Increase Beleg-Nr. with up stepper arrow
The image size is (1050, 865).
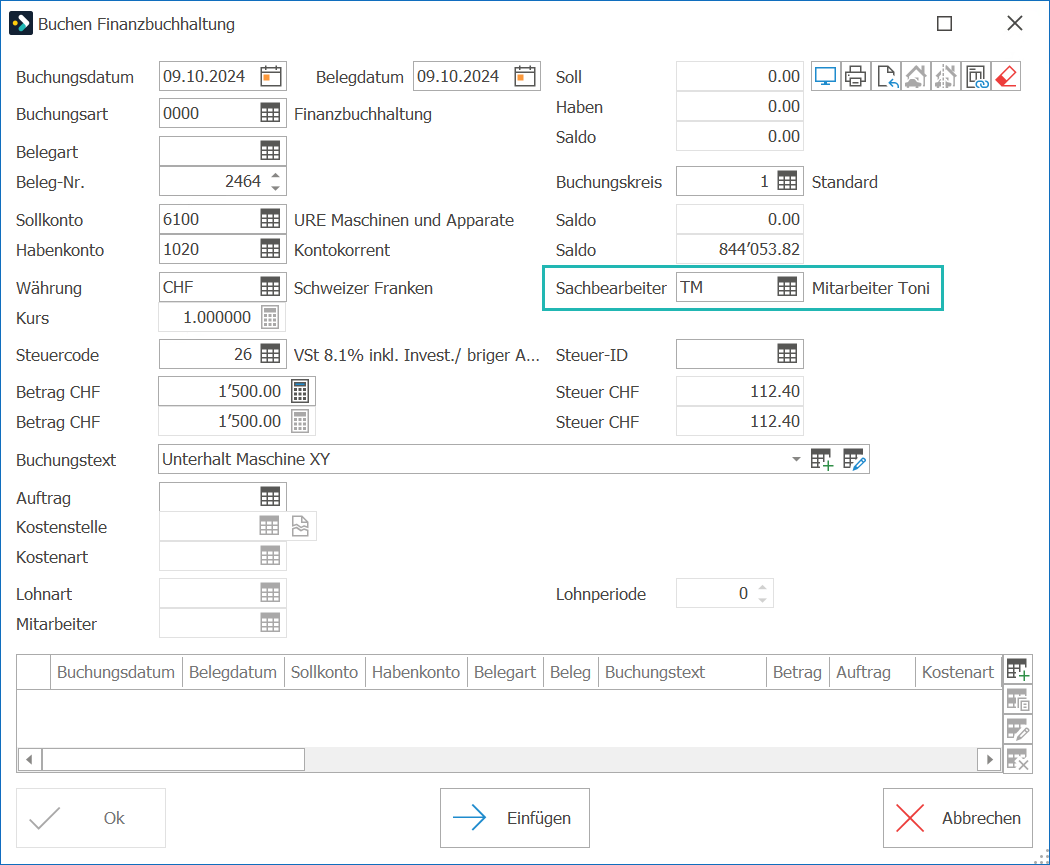[x=275, y=175]
